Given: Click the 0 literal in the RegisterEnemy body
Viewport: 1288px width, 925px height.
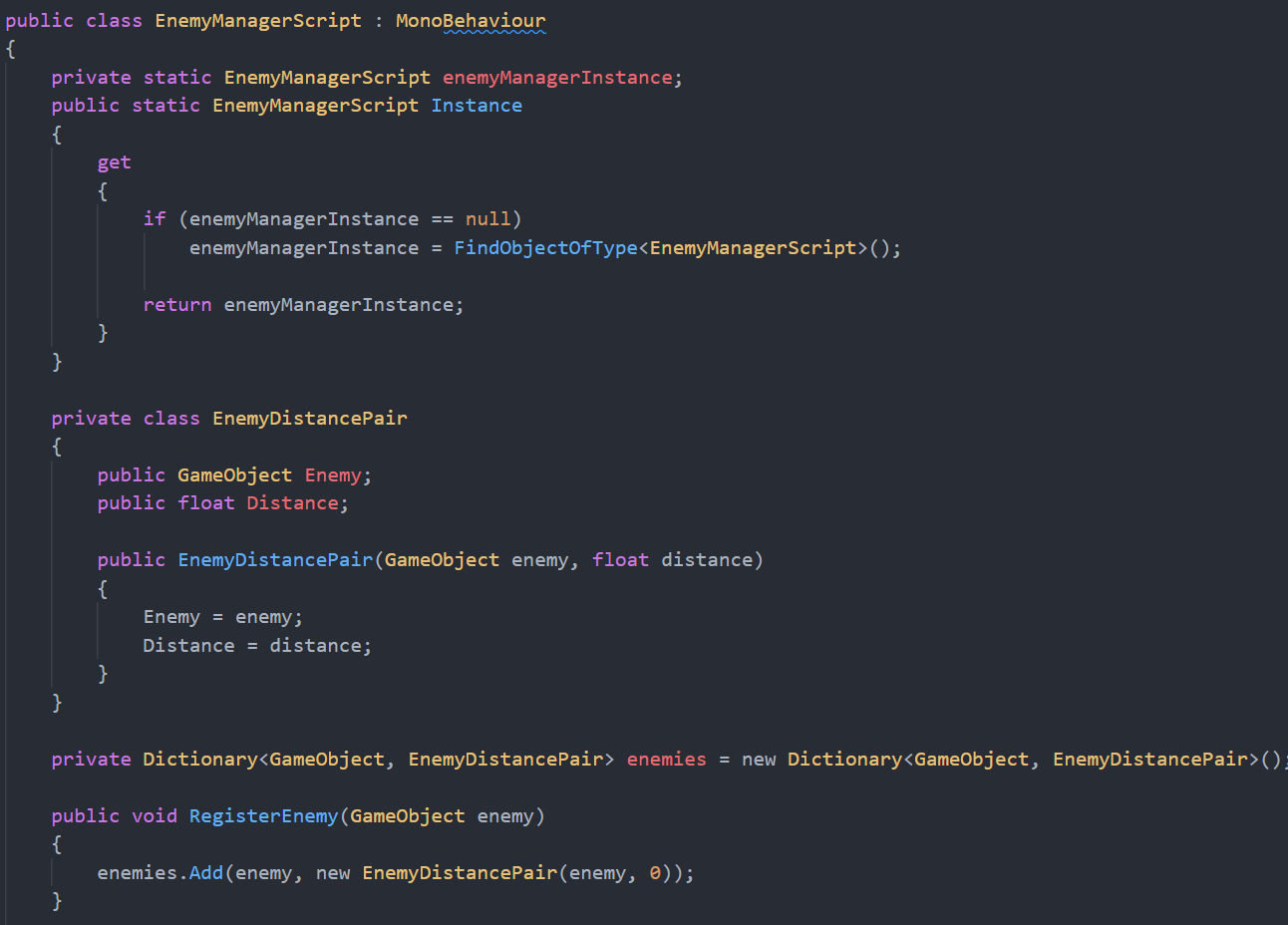Looking at the screenshot, I should [x=655, y=873].
